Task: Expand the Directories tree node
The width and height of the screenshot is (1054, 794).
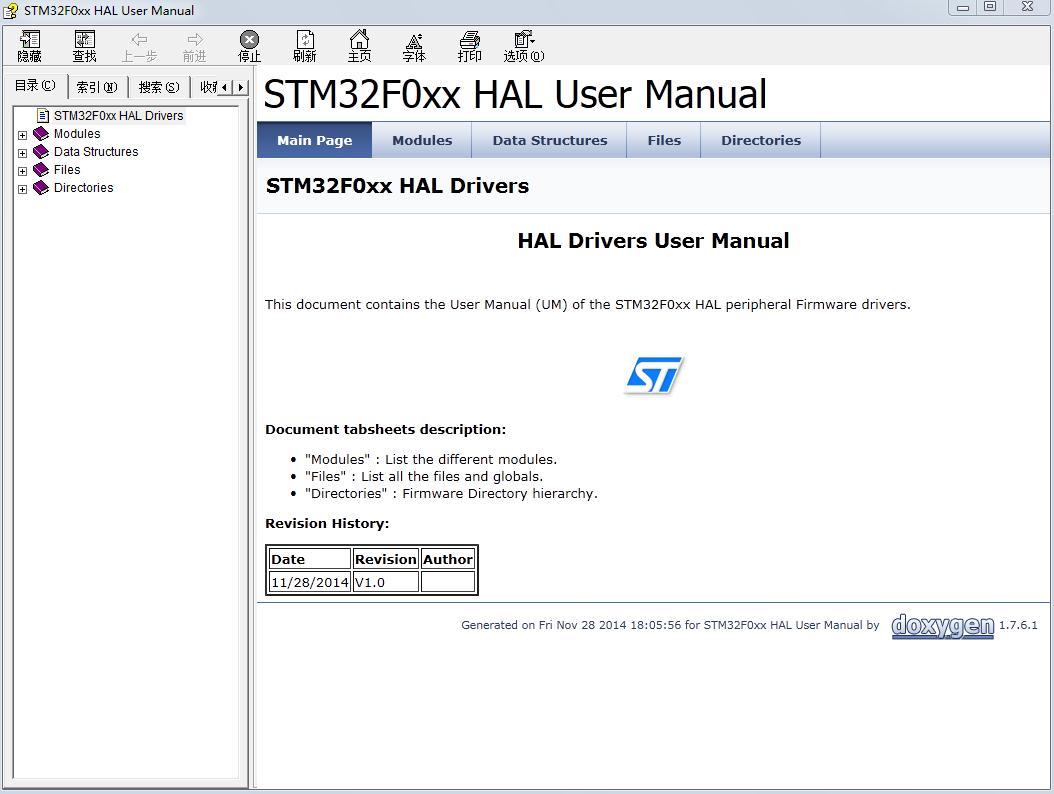Action: pos(22,190)
